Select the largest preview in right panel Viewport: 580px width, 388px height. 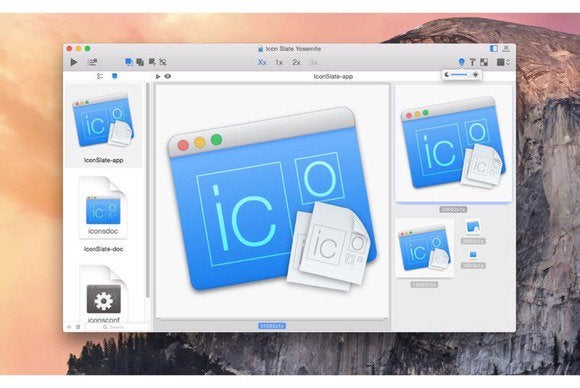453,144
